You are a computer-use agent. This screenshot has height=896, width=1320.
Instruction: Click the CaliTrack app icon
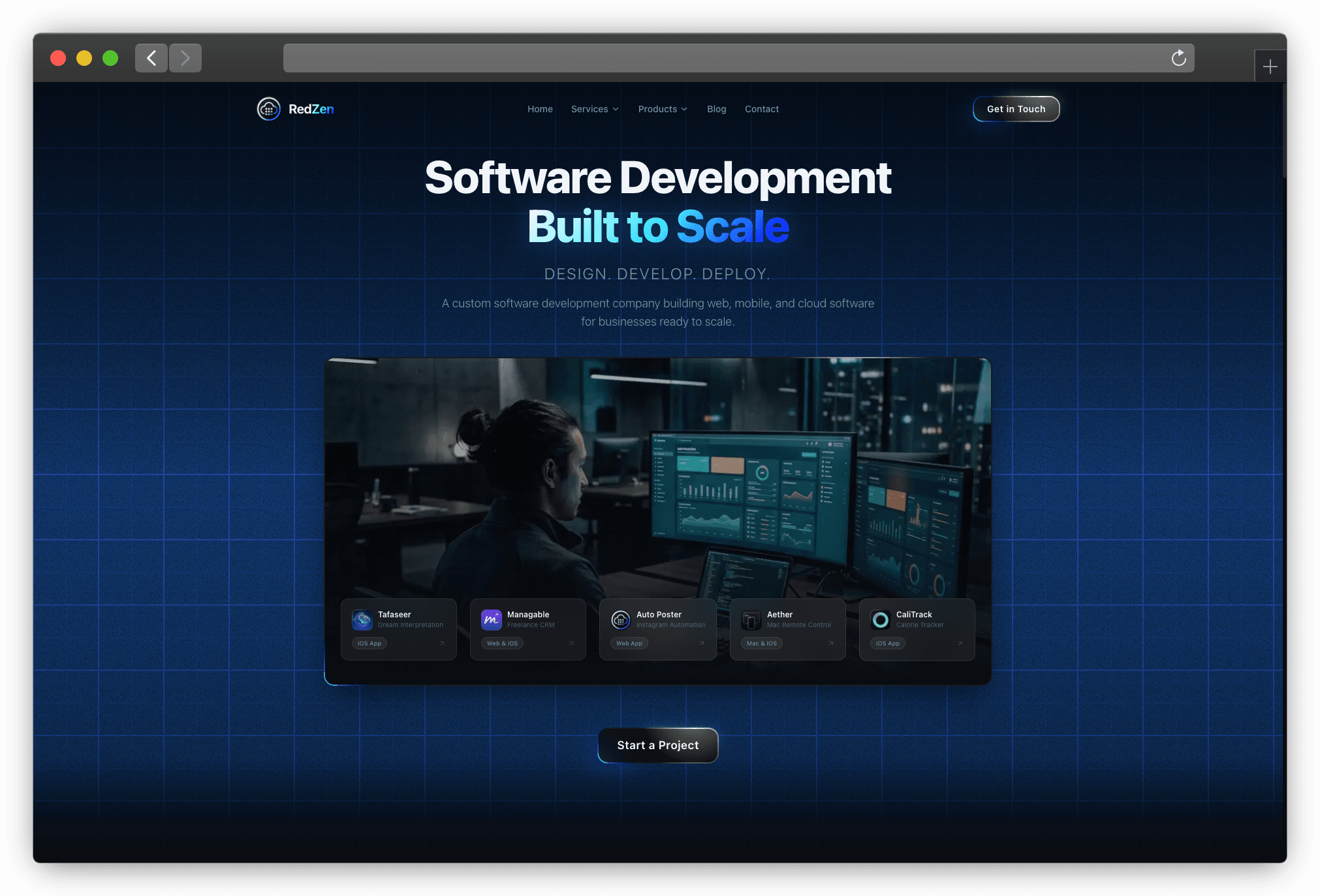coord(881,619)
